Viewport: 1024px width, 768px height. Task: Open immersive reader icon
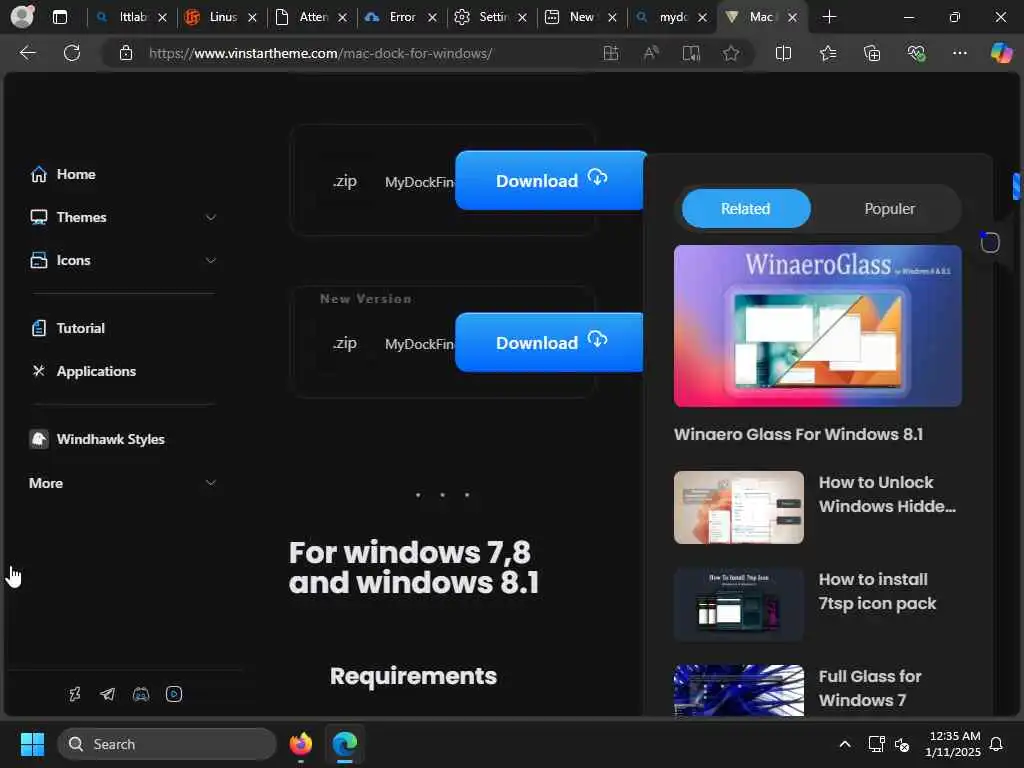691,53
